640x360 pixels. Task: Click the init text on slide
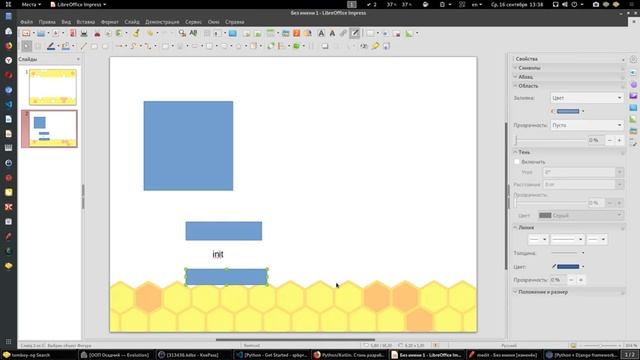(x=218, y=254)
